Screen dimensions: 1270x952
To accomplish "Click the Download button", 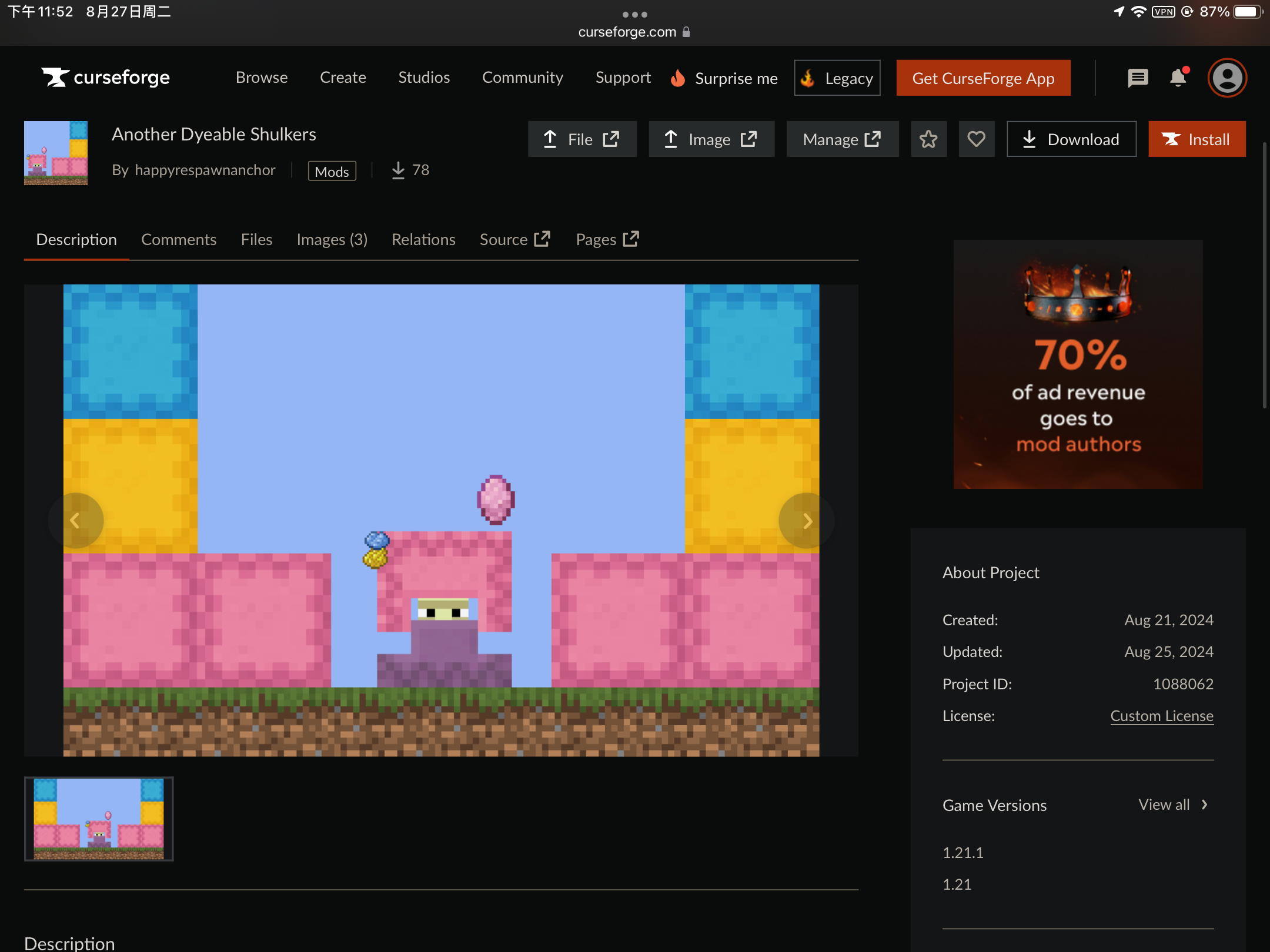I will pyautogui.click(x=1071, y=139).
